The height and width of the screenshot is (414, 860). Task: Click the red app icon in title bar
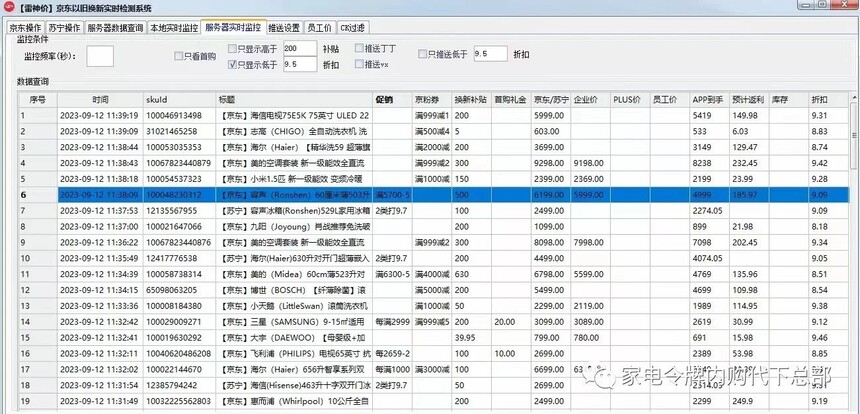pos(8,8)
